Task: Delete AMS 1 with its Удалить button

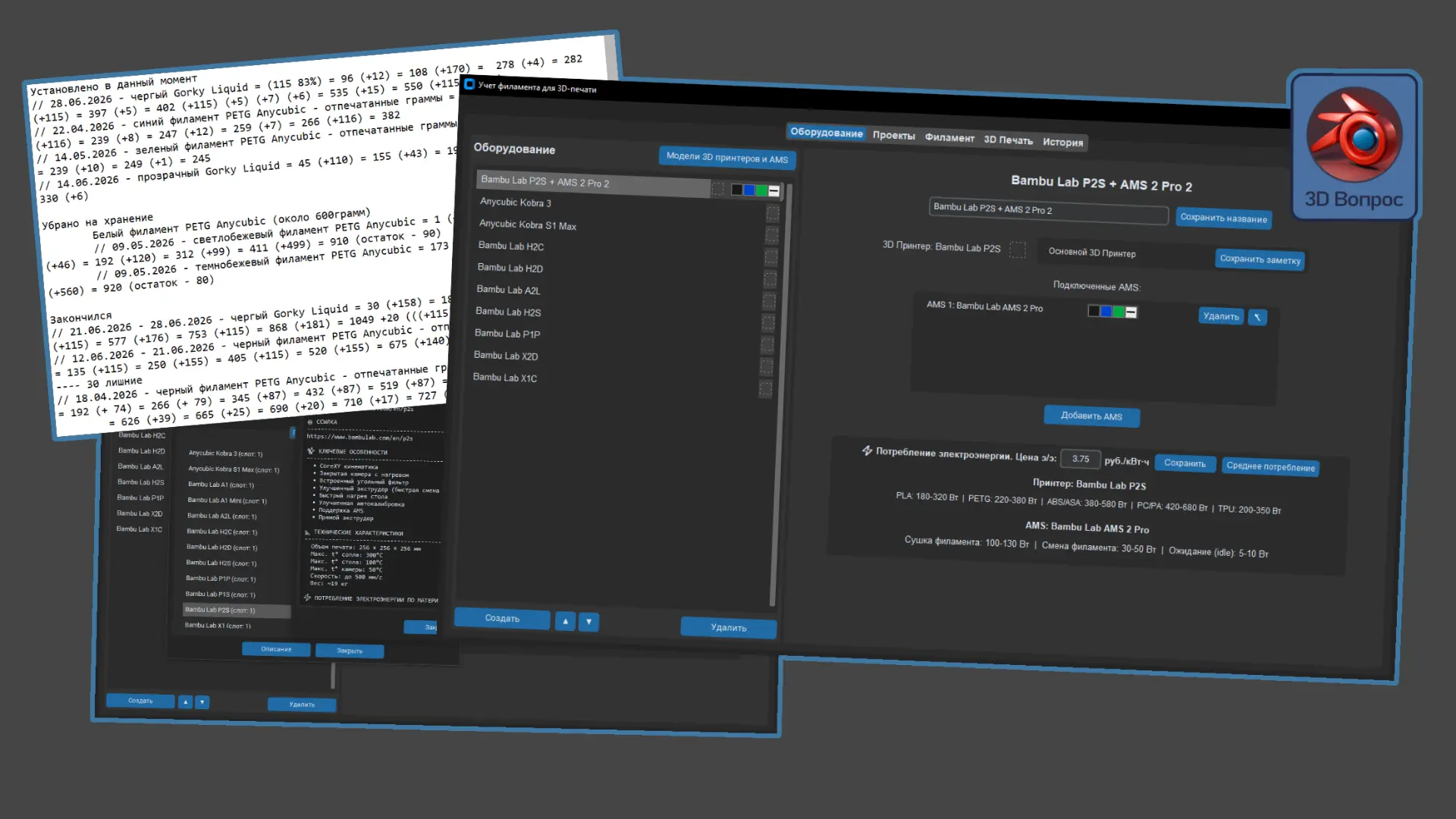Action: [x=1221, y=315]
